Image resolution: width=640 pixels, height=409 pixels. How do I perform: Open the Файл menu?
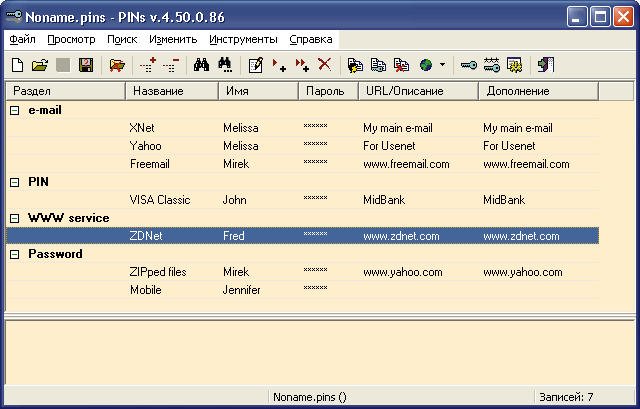tap(22, 40)
